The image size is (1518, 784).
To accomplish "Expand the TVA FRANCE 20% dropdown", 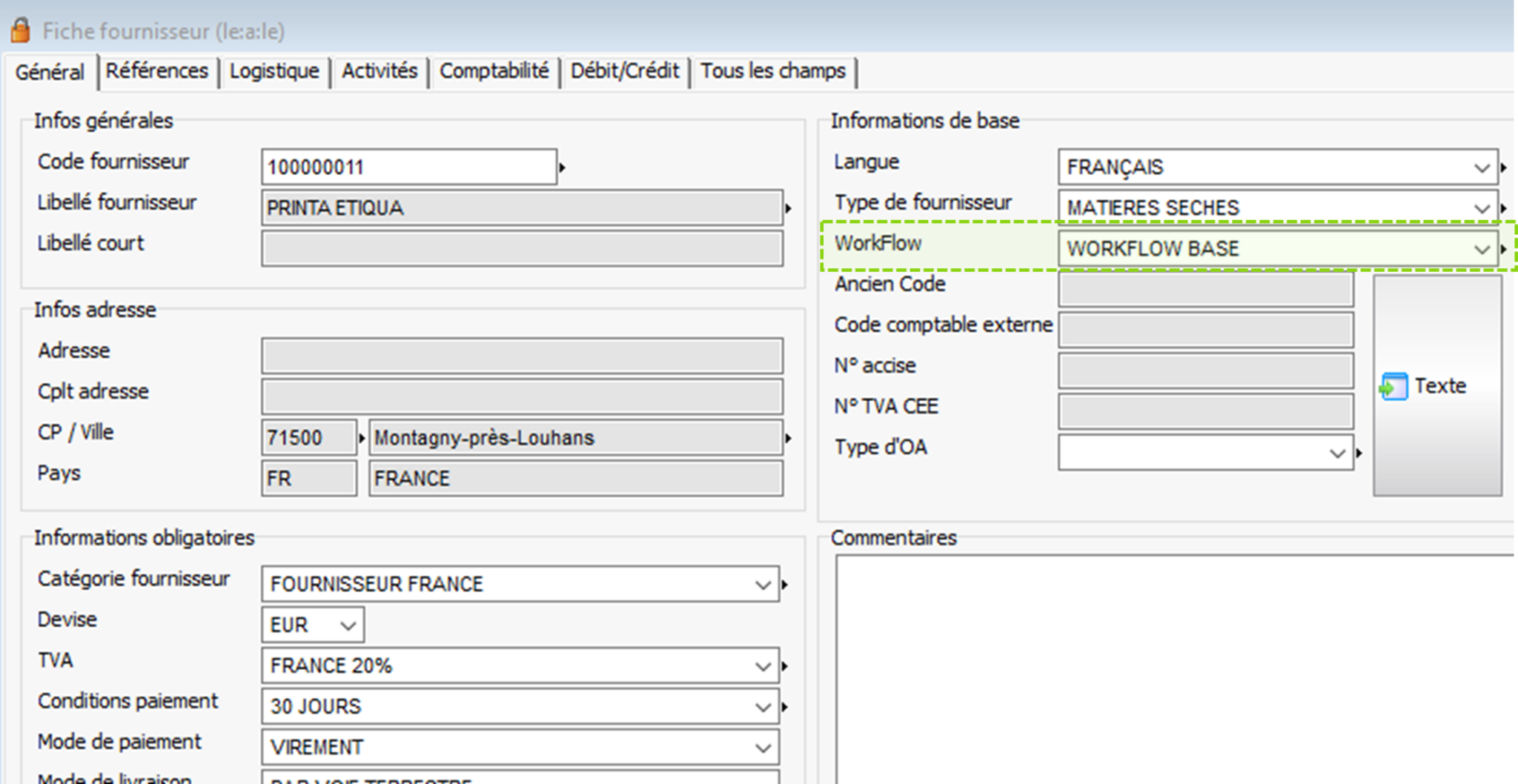I will coord(763,666).
